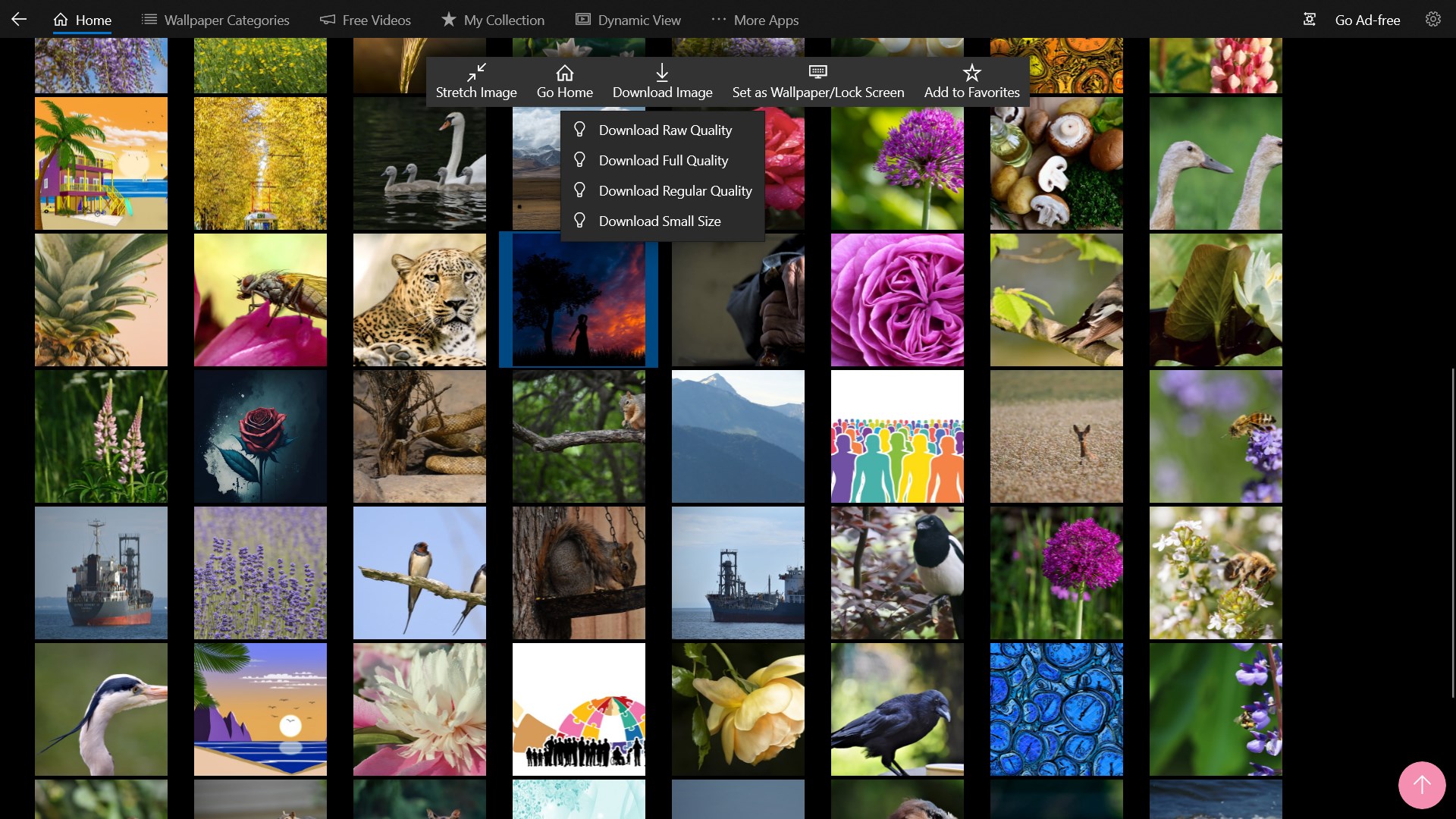Screen dimensions: 1456x819
Task: Add image to Favorites star
Action: (971, 73)
